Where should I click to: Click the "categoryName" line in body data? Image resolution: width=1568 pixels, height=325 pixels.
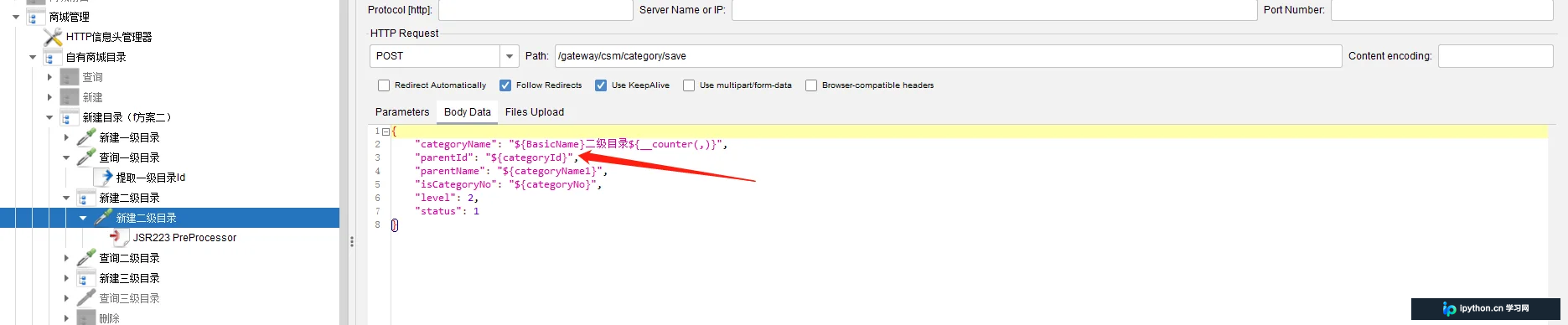pos(571,144)
